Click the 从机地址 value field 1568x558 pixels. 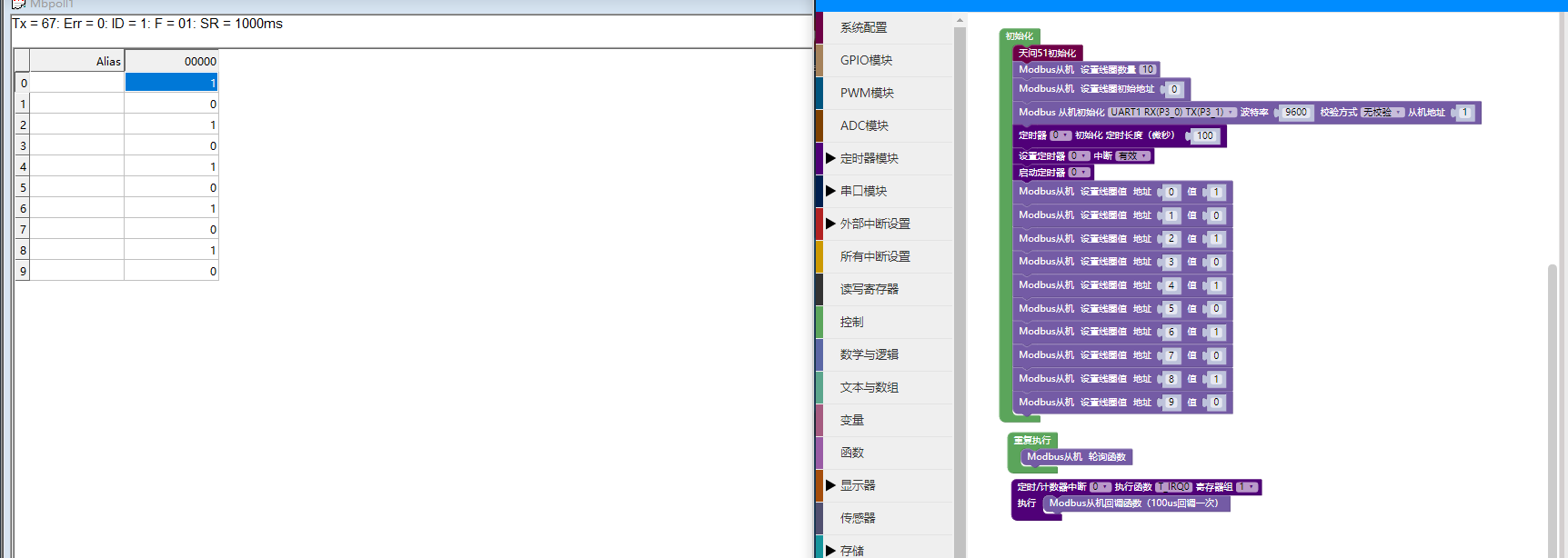pyautogui.click(x=1464, y=113)
